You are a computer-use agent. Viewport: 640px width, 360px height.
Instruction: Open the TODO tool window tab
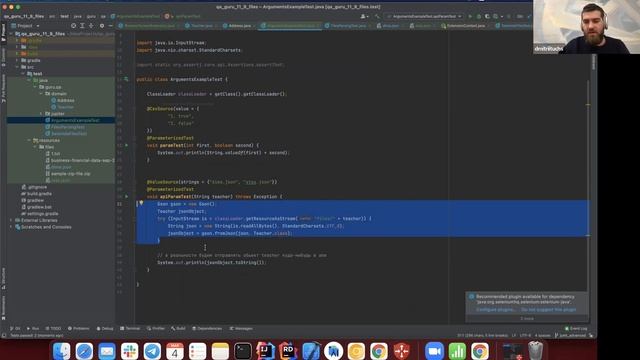pyautogui.click(x=53, y=328)
